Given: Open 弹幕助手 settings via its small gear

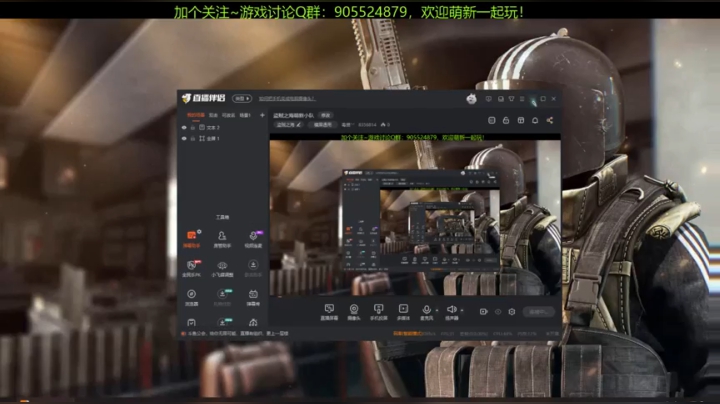Looking at the screenshot, I should [199, 231].
